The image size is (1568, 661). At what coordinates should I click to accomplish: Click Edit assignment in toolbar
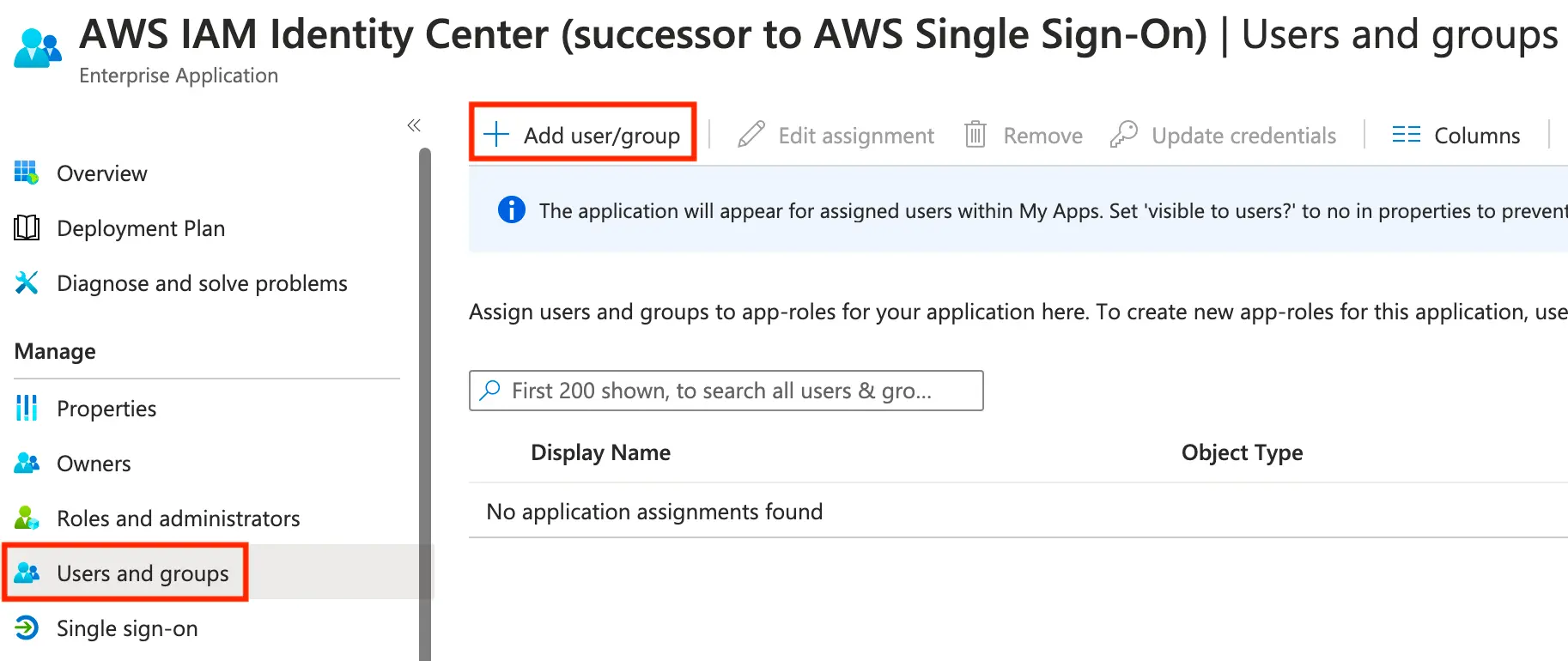836,136
